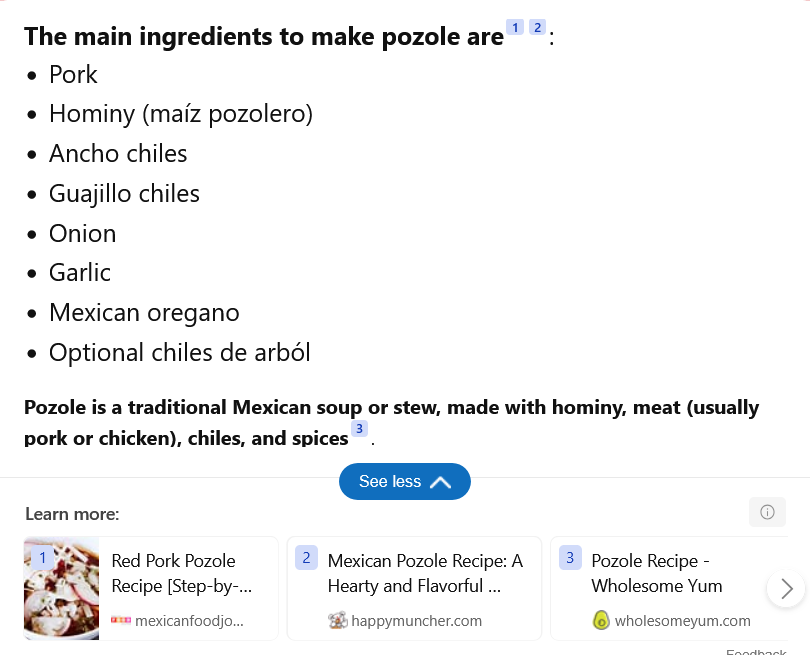Image resolution: width=810 pixels, height=655 pixels.
Task: Click the Feedback link at bottom
Action: coord(756,652)
